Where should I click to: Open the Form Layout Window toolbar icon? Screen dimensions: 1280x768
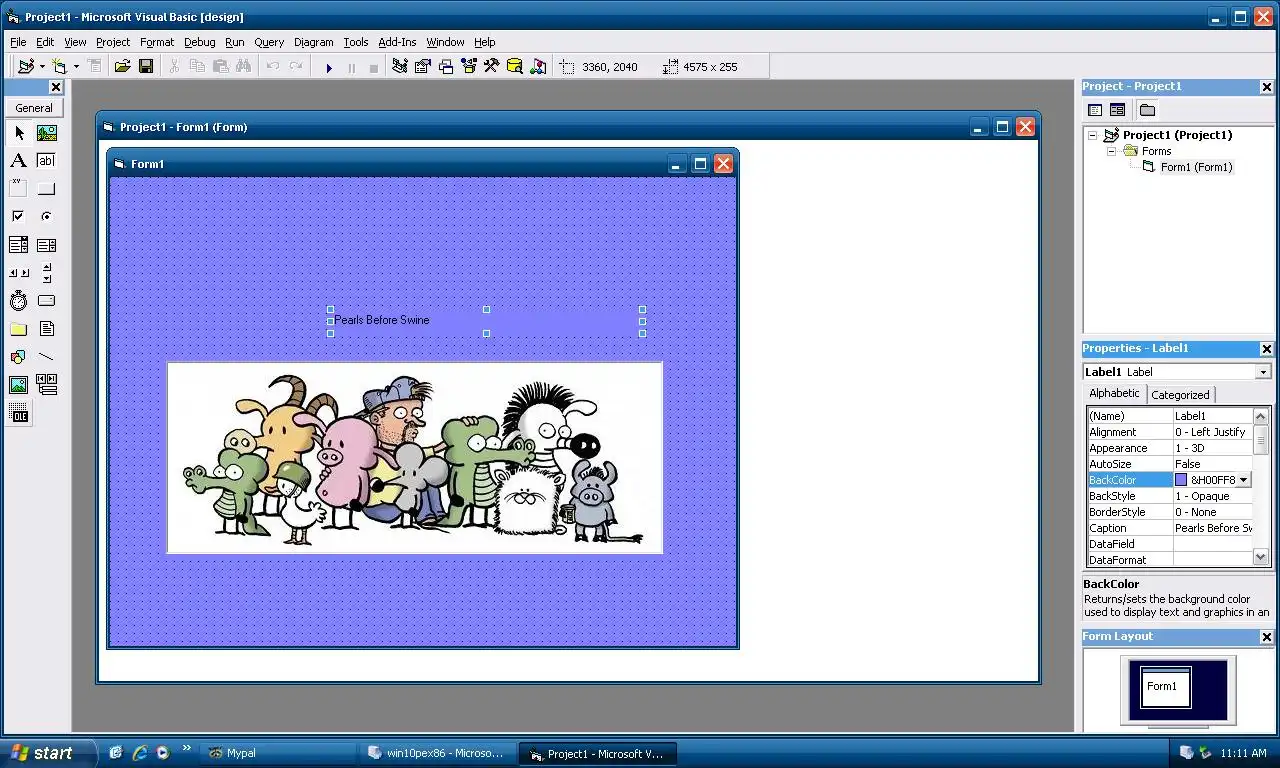tap(446, 67)
